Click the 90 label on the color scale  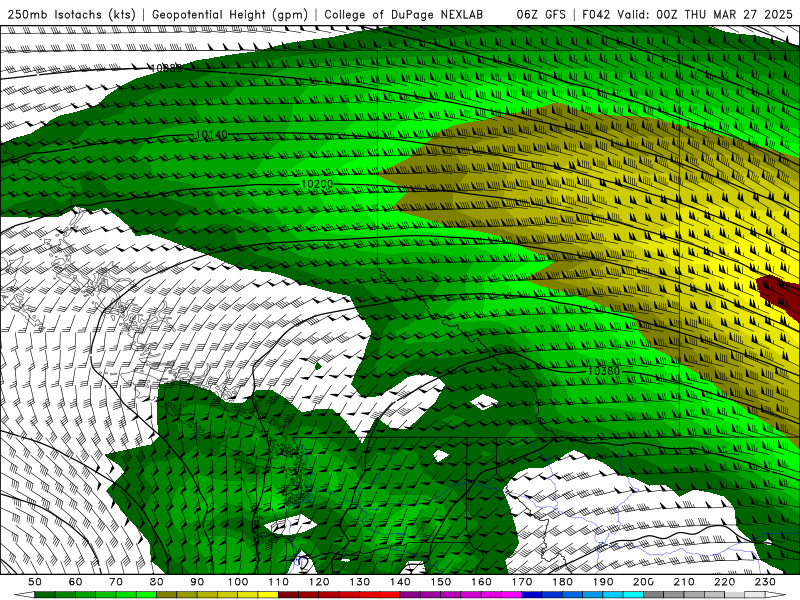[x=197, y=582]
